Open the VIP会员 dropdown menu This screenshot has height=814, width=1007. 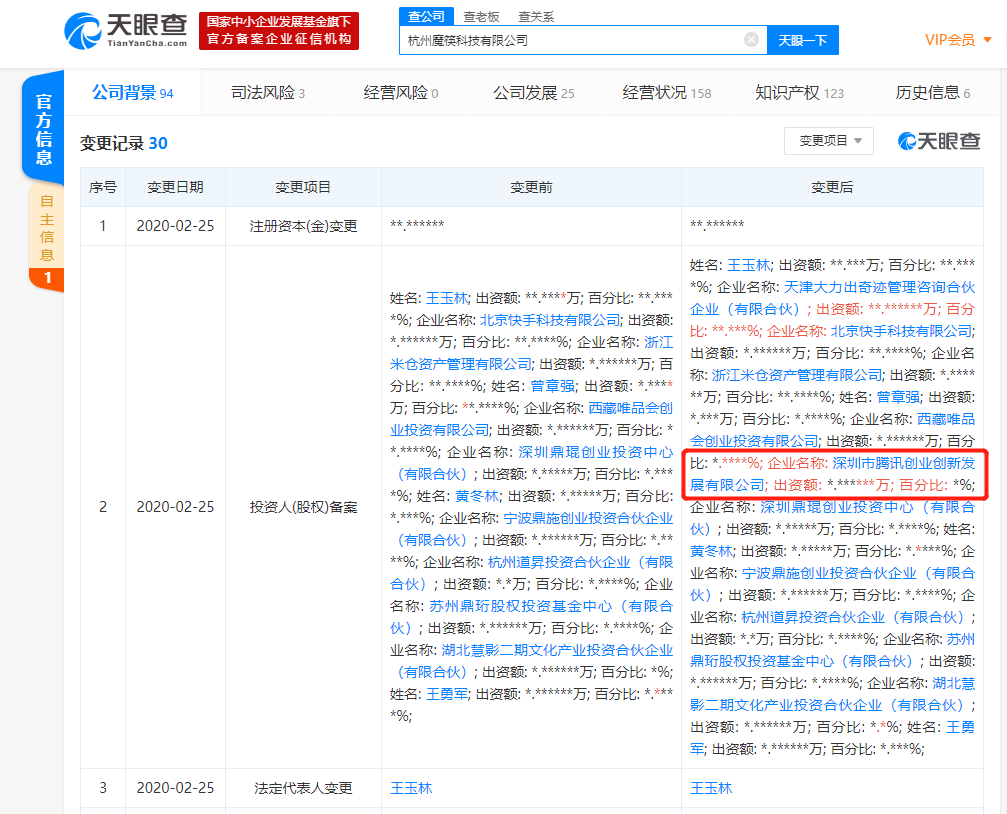coord(958,40)
